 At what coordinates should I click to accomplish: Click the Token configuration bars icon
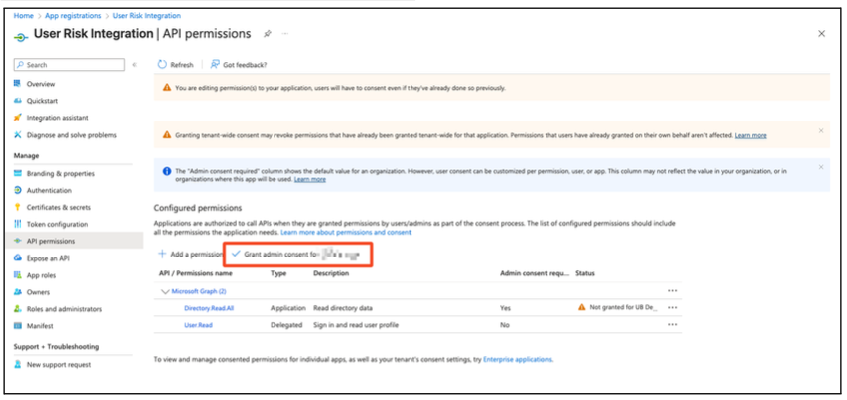(x=17, y=224)
